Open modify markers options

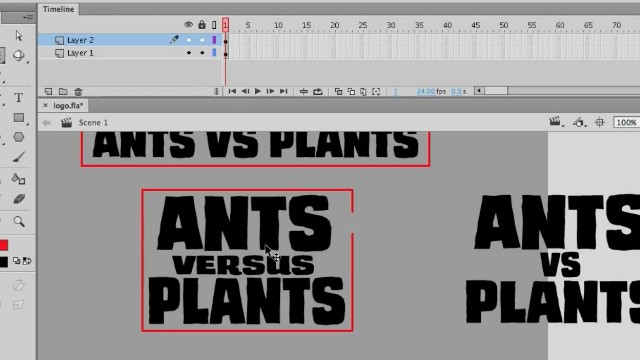(x=376, y=91)
